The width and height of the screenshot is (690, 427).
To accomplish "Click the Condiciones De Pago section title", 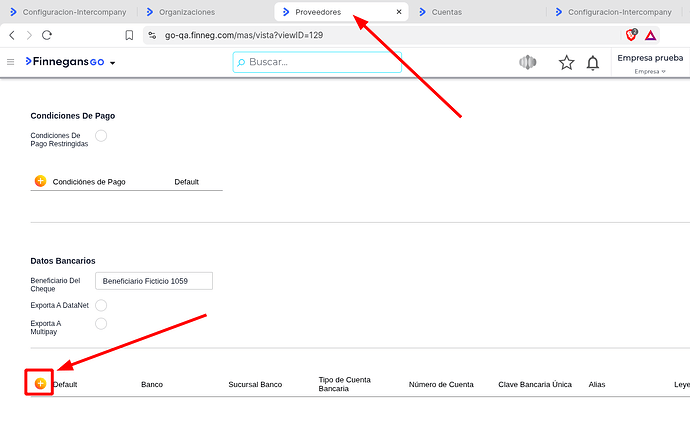I will [73, 115].
